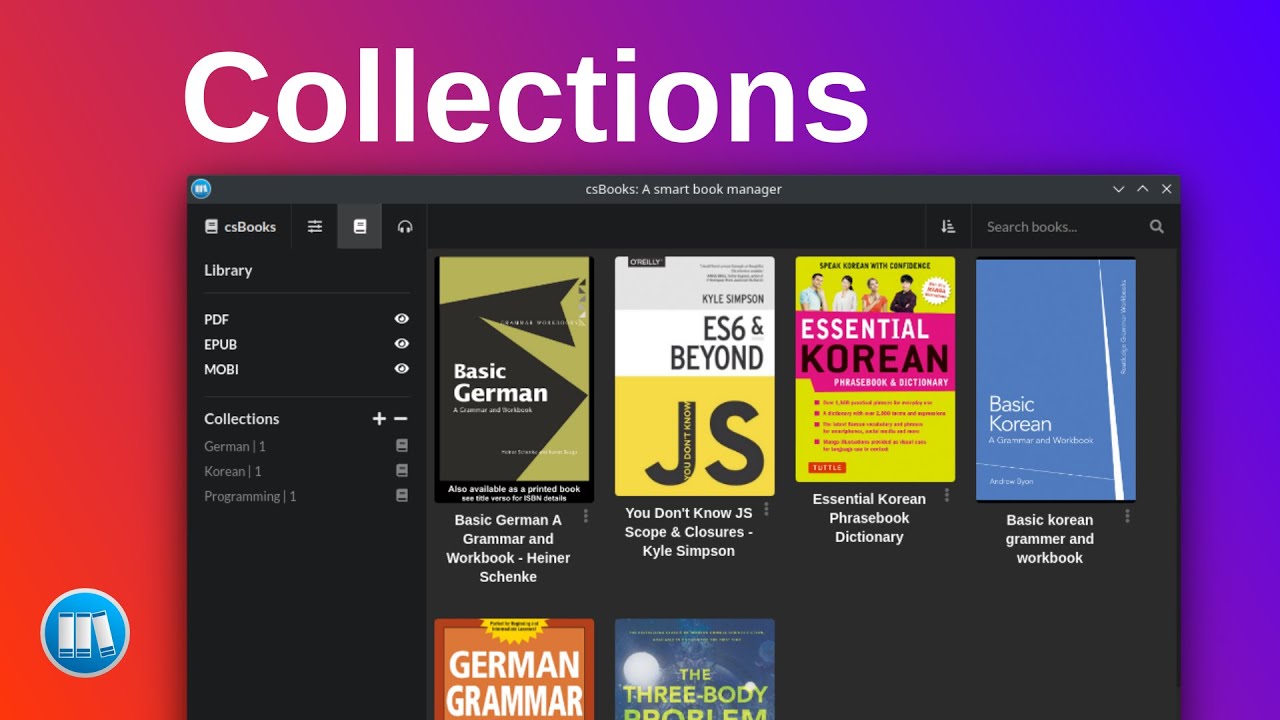The image size is (1280, 720).
Task: Open the German collection
Action: [235, 446]
